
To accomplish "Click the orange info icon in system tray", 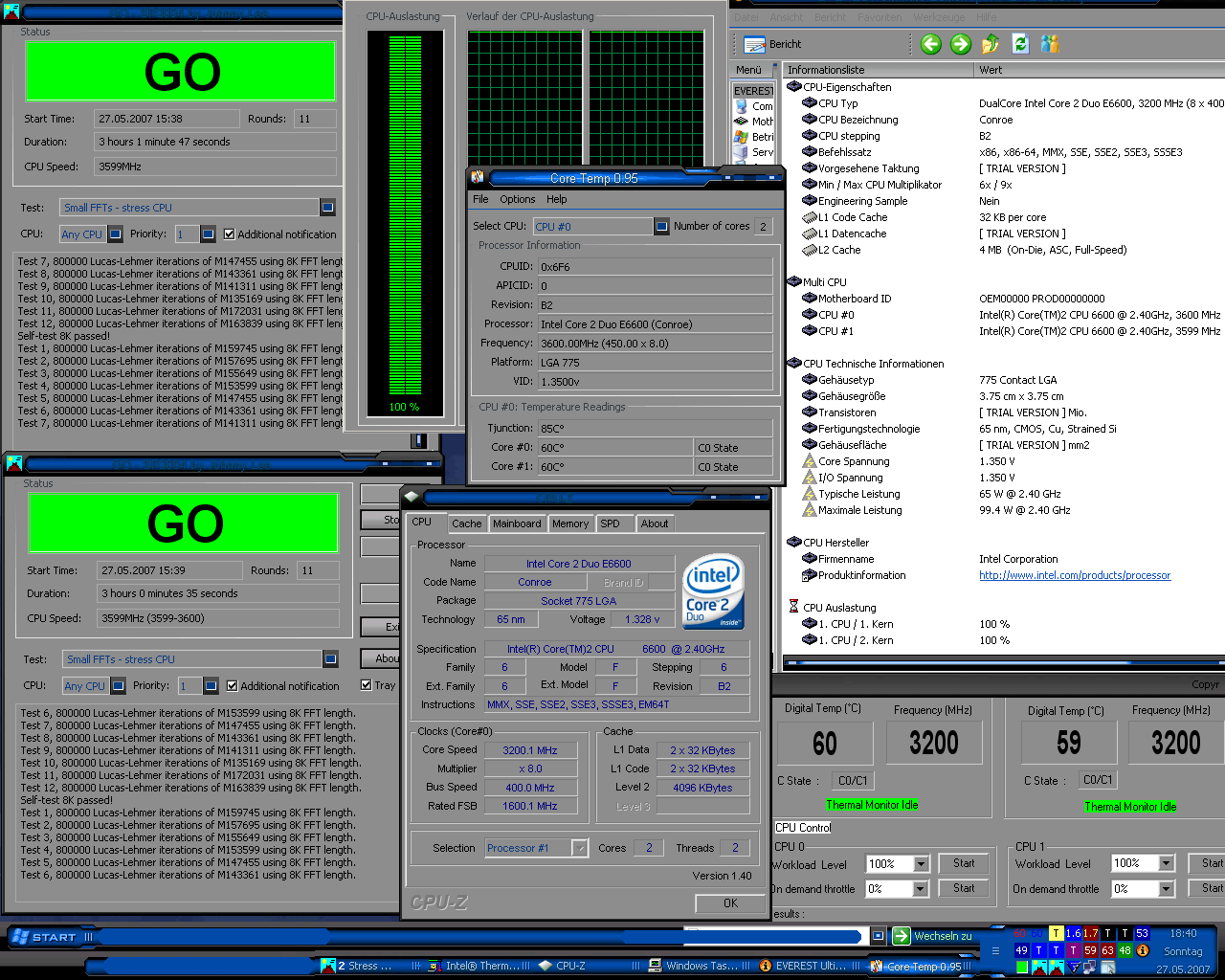I will pyautogui.click(x=1142, y=950).
